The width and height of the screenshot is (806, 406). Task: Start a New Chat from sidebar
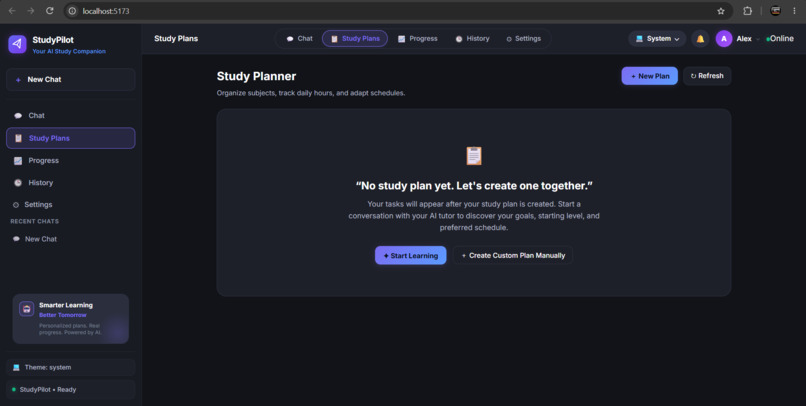(x=71, y=80)
